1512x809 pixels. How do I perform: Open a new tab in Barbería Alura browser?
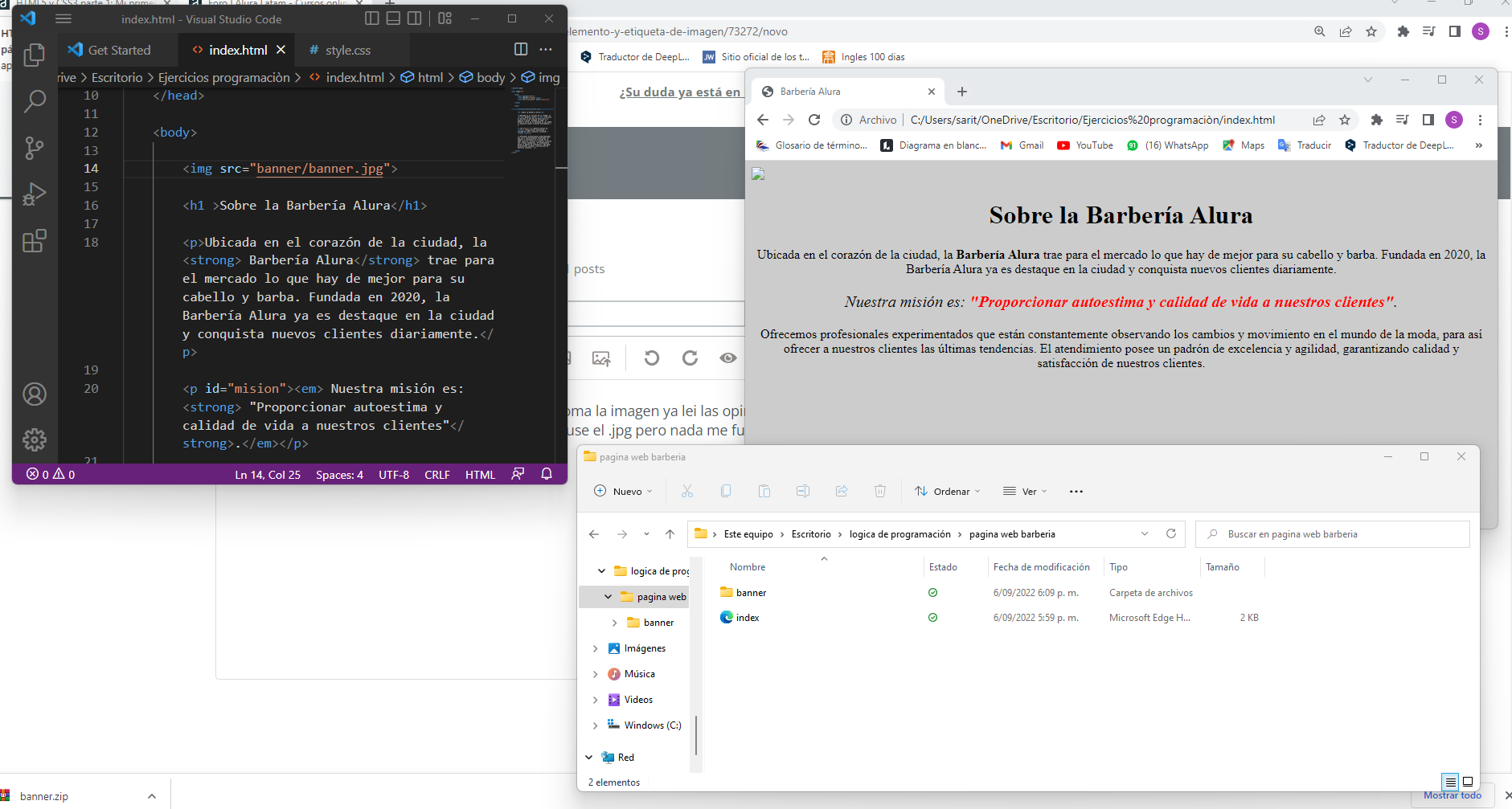(962, 92)
